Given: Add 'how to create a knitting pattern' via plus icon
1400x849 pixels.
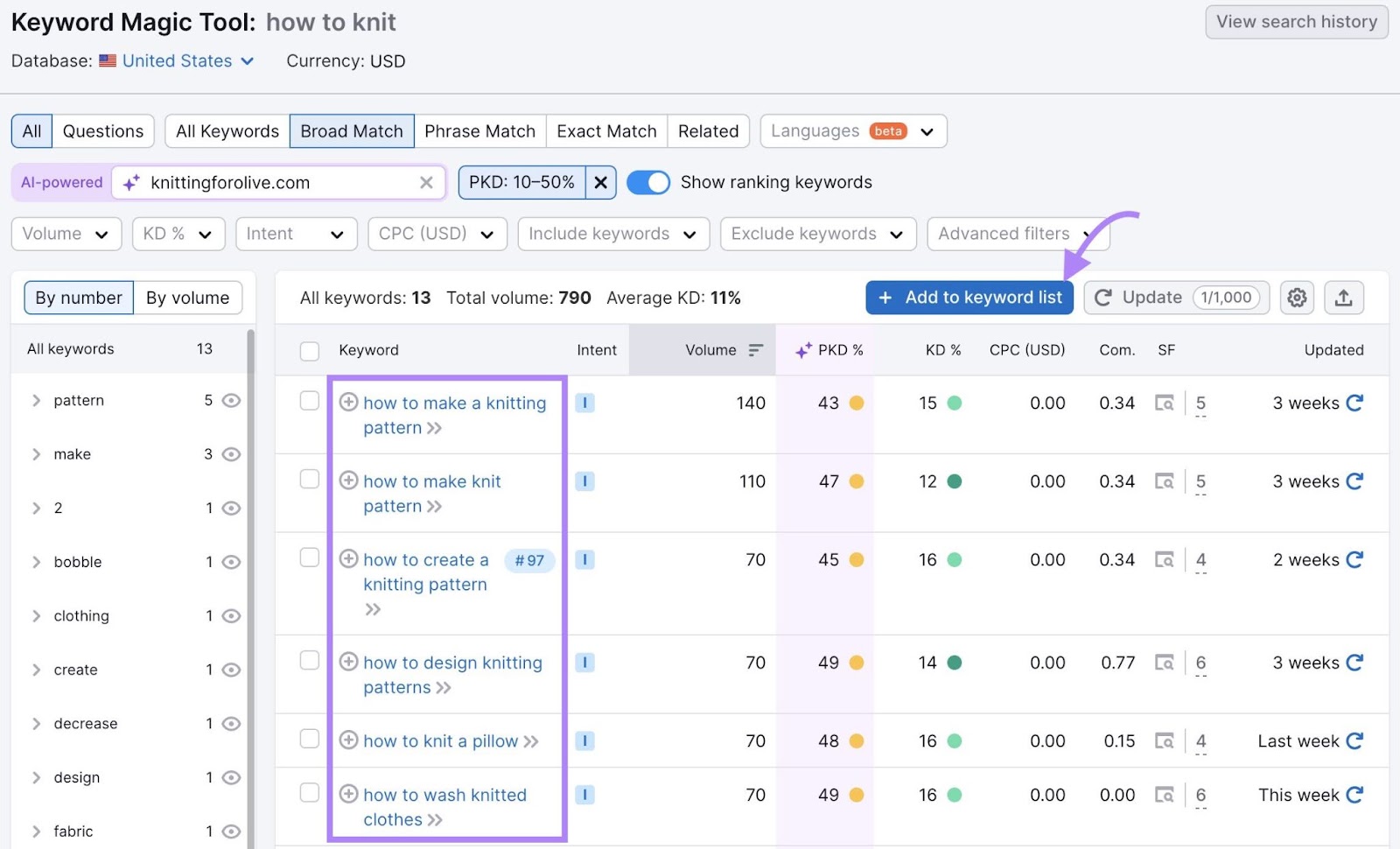Looking at the screenshot, I should click(348, 558).
